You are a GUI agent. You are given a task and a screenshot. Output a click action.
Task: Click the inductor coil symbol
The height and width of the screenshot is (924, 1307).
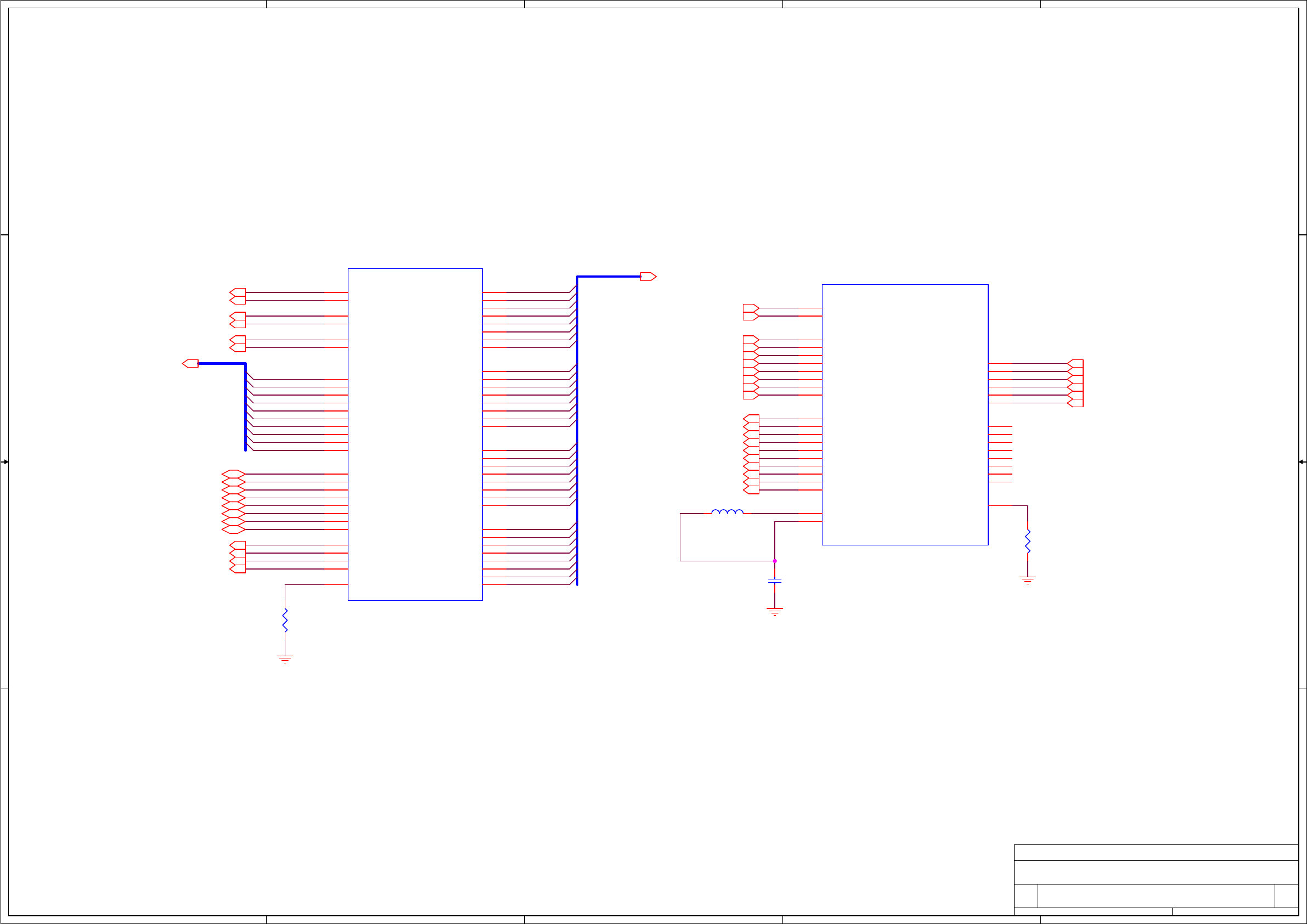[x=727, y=512]
